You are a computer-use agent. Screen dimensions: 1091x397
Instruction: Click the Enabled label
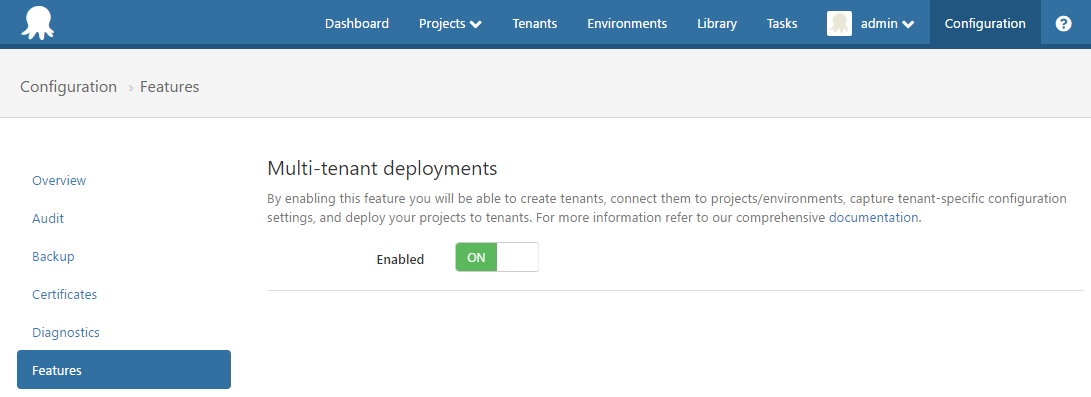400,259
